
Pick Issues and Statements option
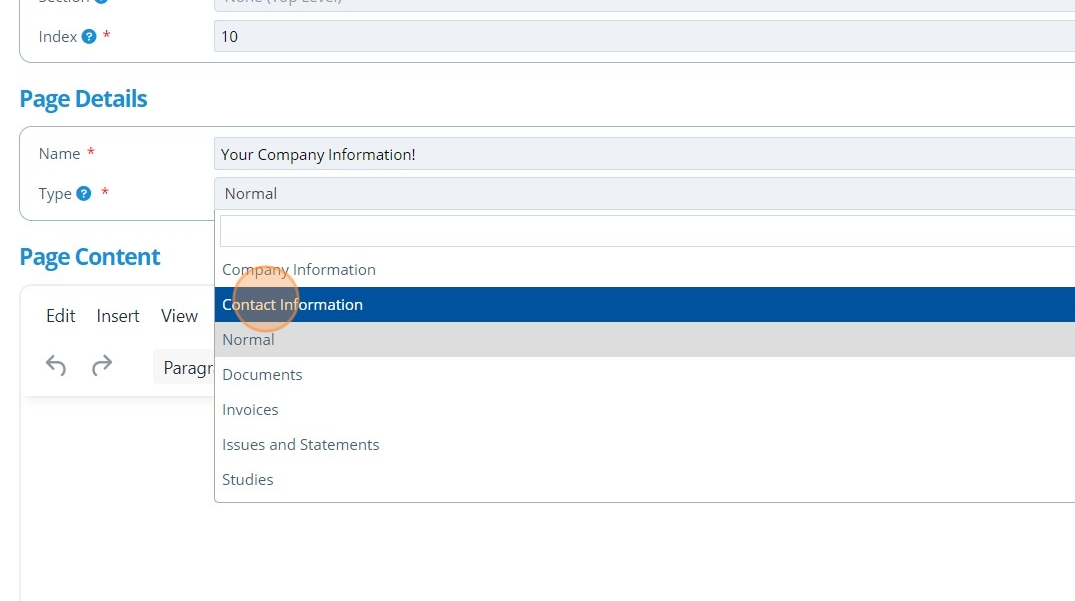[644, 444]
